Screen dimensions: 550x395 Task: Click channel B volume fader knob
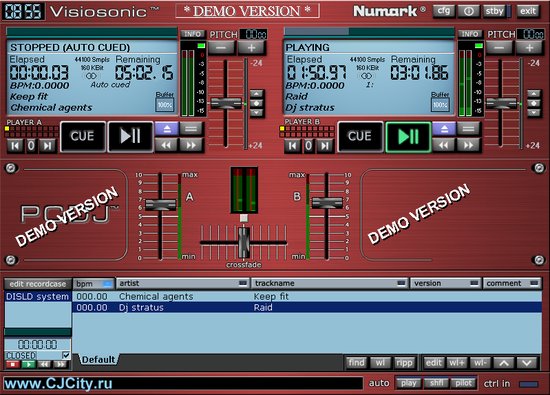[x=327, y=203]
